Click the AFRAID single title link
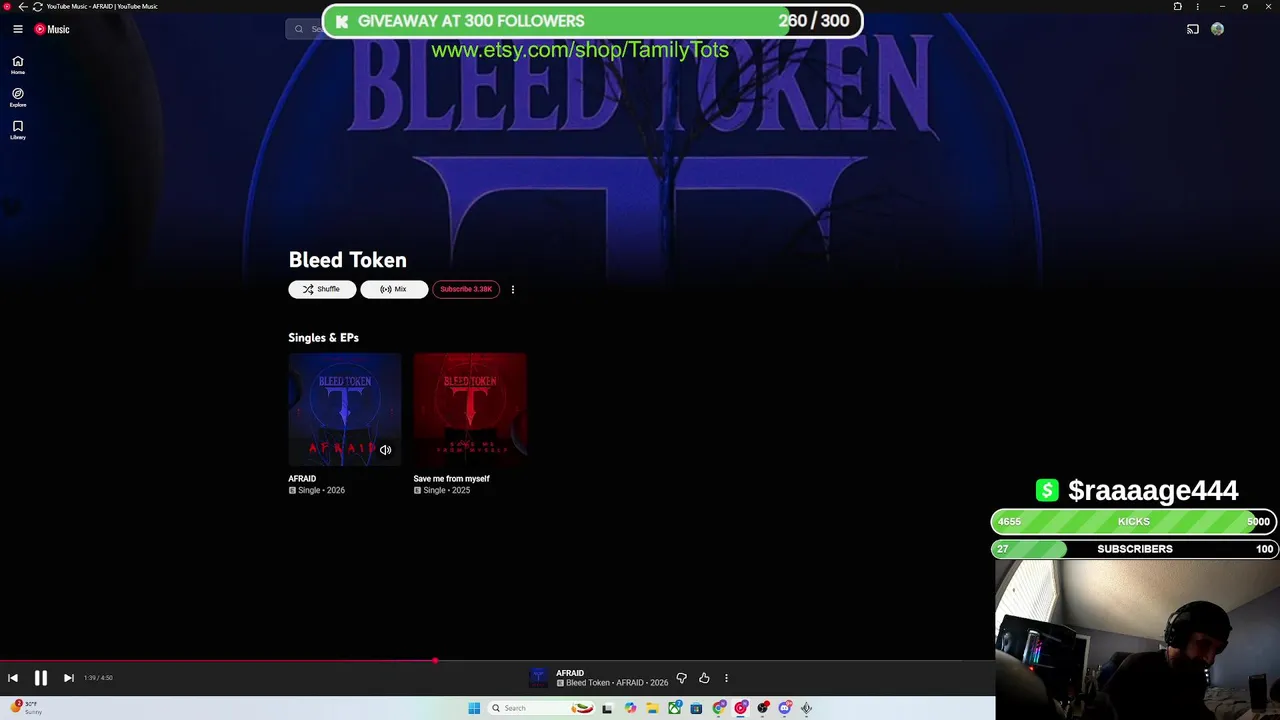This screenshot has height=720, width=1280. tap(302, 478)
